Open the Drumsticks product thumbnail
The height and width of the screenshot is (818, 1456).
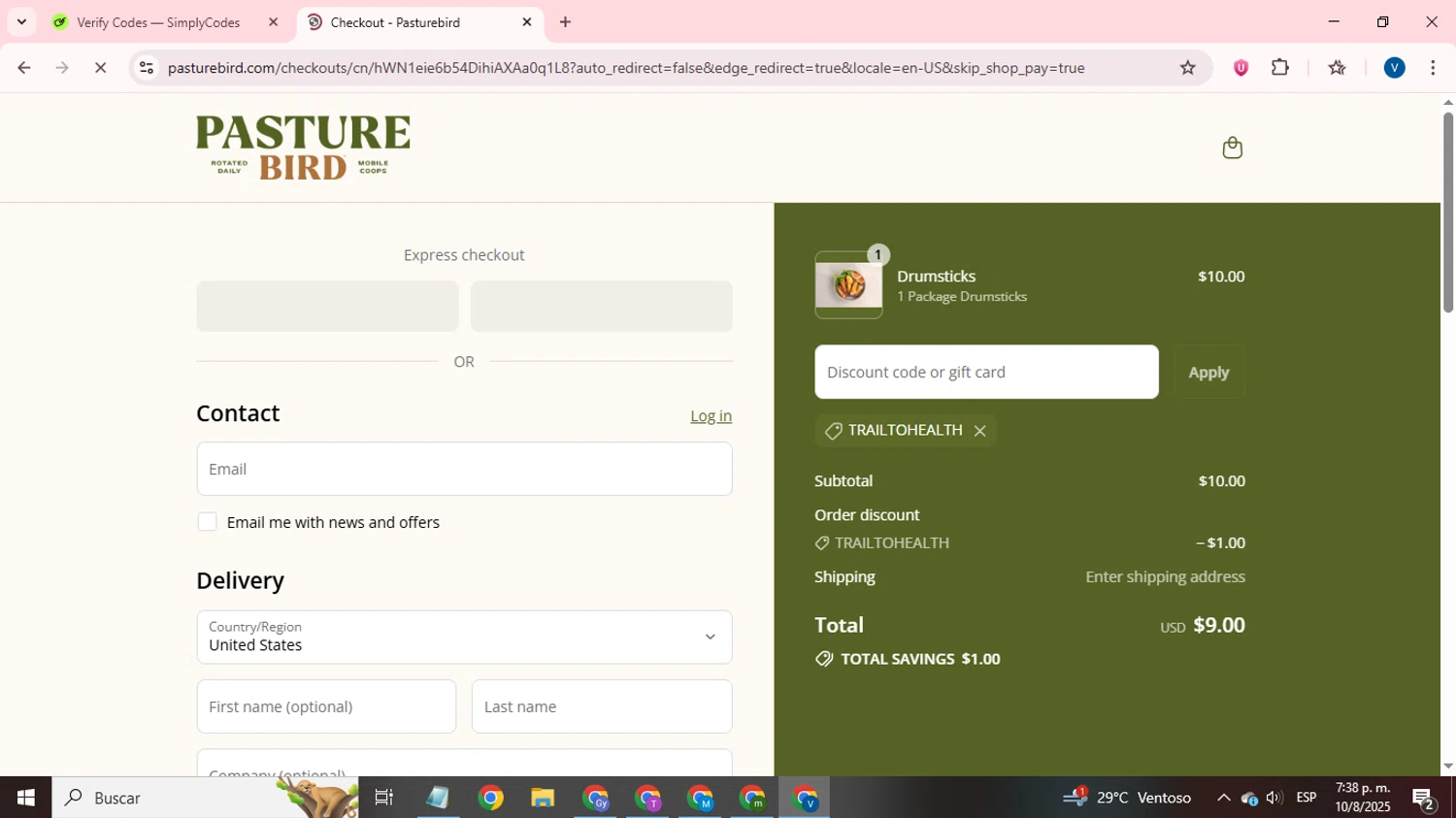pyautogui.click(x=848, y=284)
